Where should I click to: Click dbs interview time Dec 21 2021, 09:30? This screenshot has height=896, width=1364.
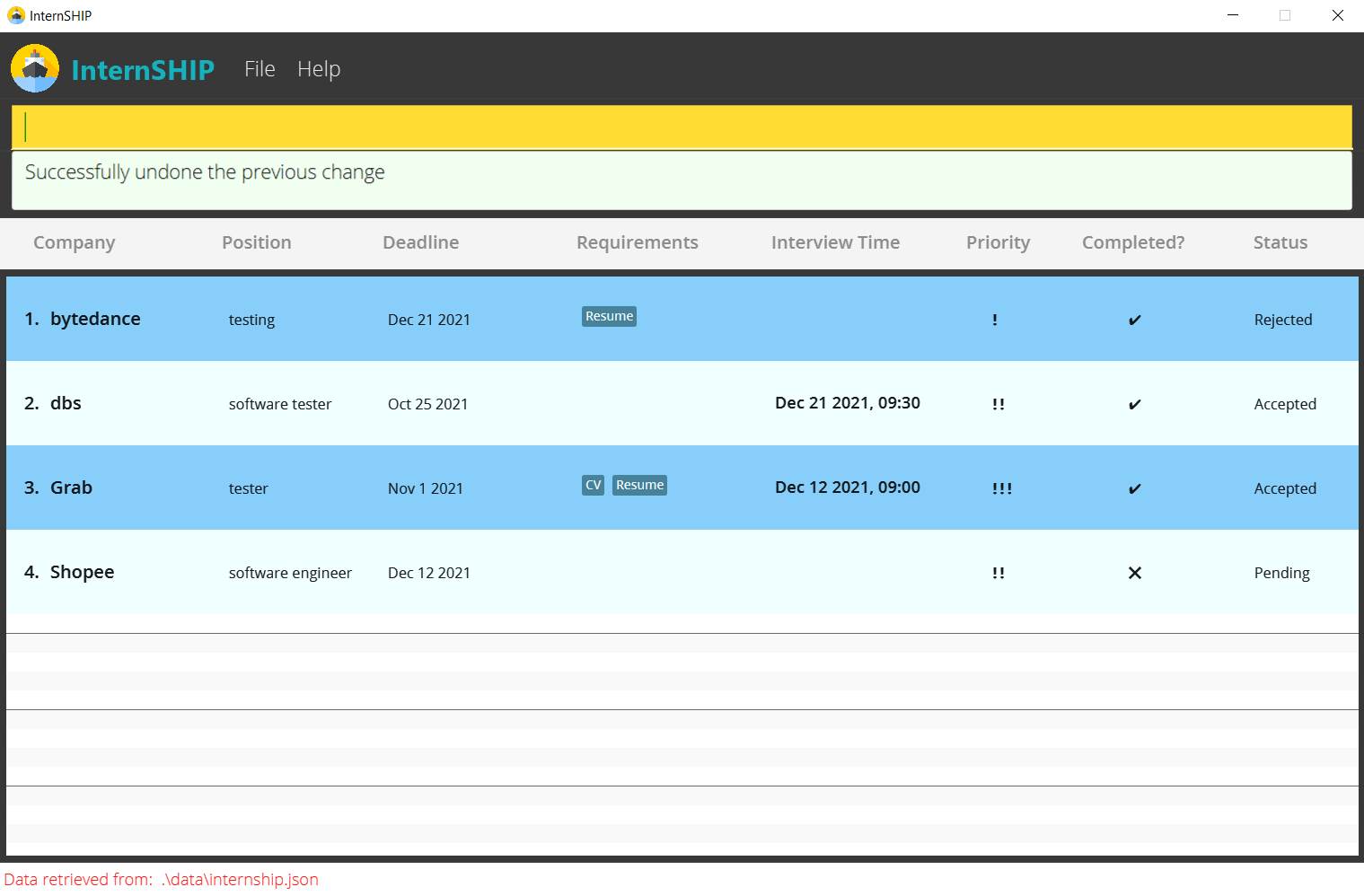point(848,403)
